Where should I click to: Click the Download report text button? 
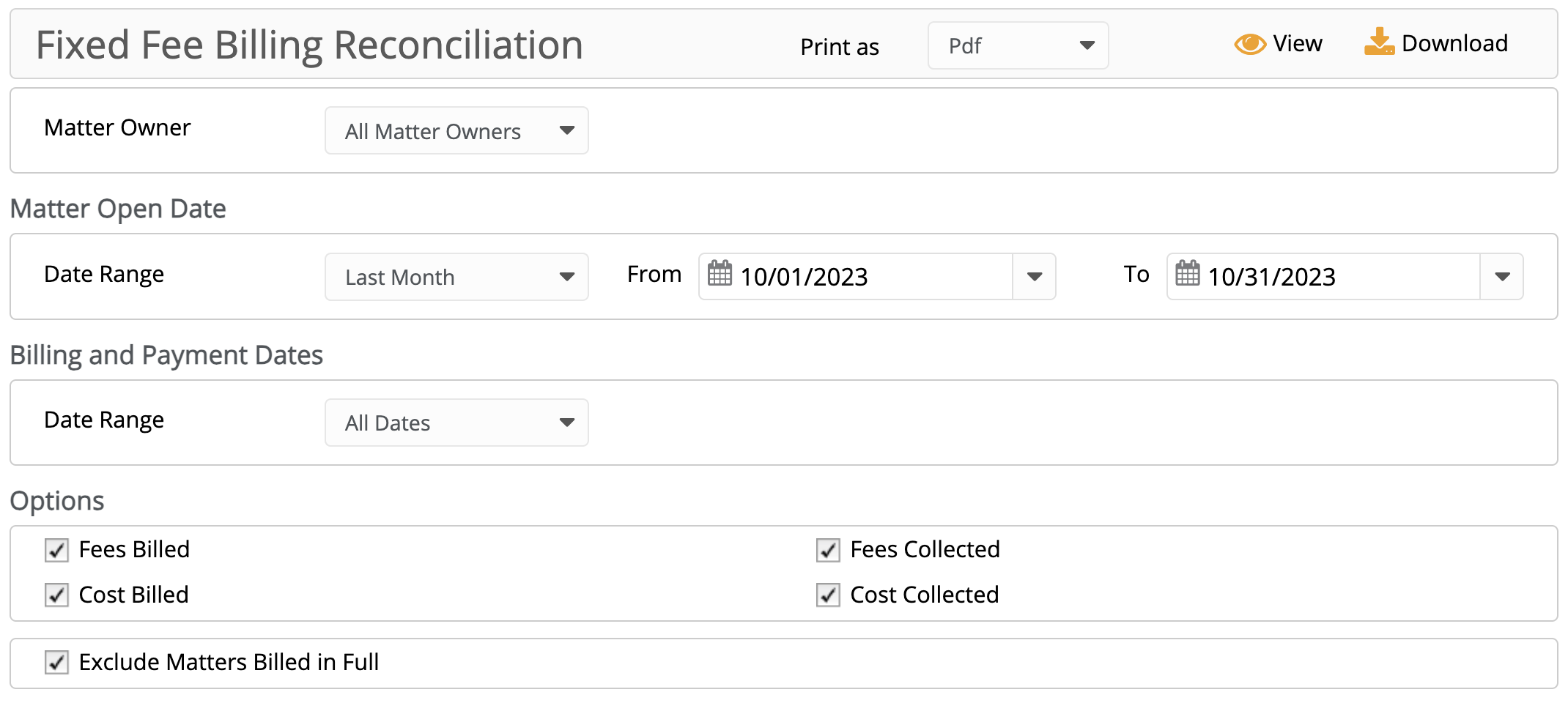(x=1454, y=43)
